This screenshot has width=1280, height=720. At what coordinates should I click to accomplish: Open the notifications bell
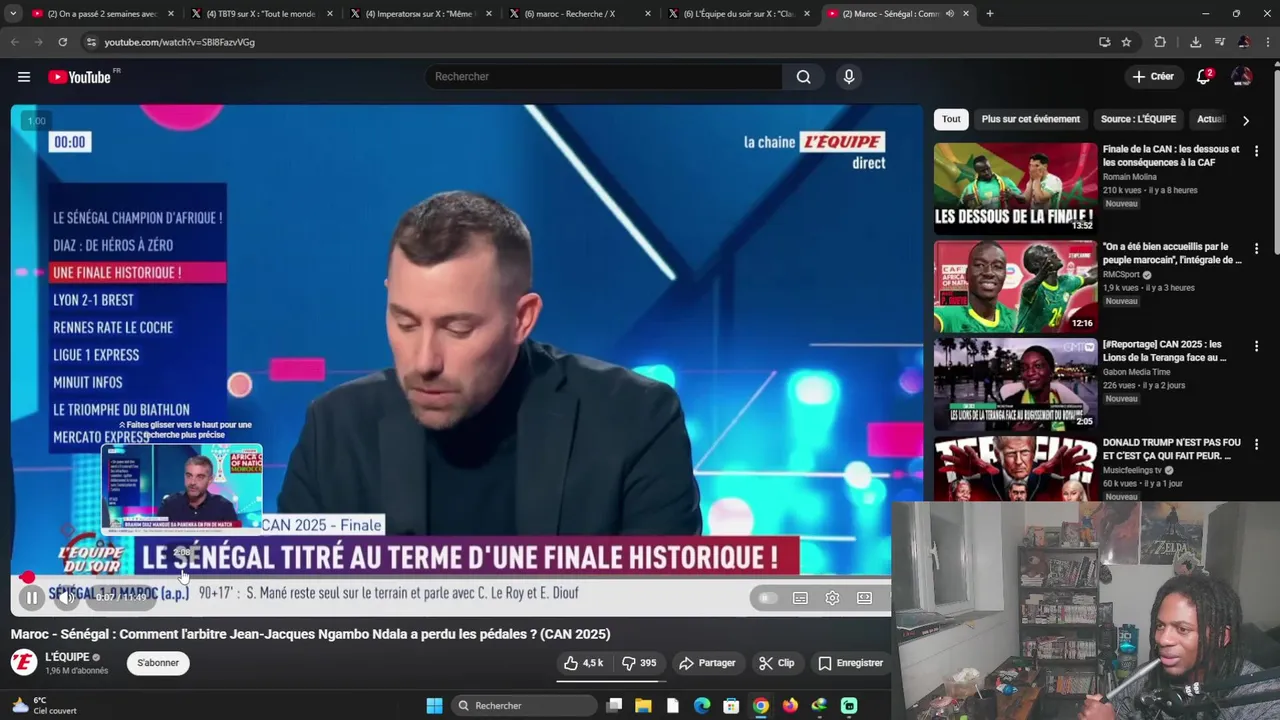1204,77
